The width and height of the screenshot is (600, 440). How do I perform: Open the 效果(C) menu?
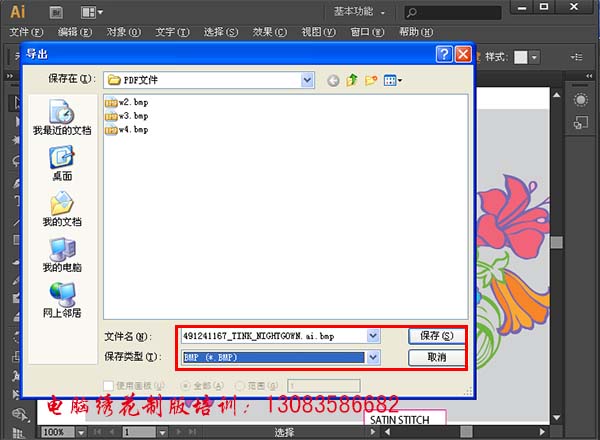(268, 32)
